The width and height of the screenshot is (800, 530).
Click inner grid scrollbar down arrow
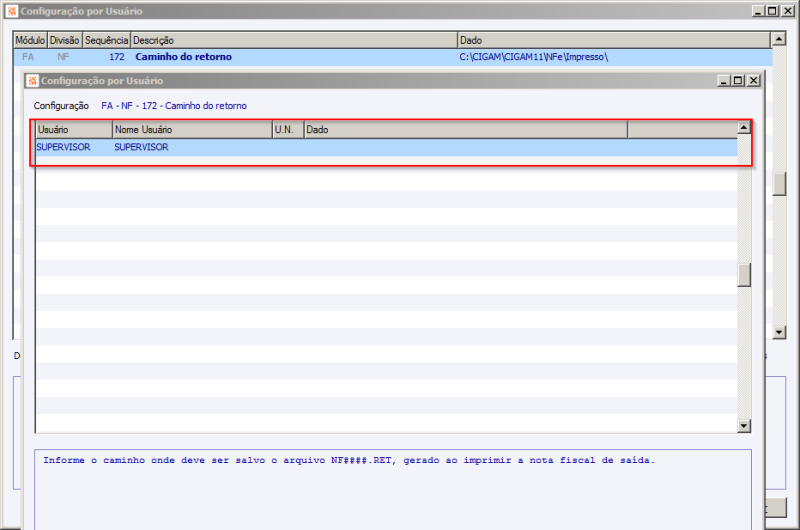(744, 426)
